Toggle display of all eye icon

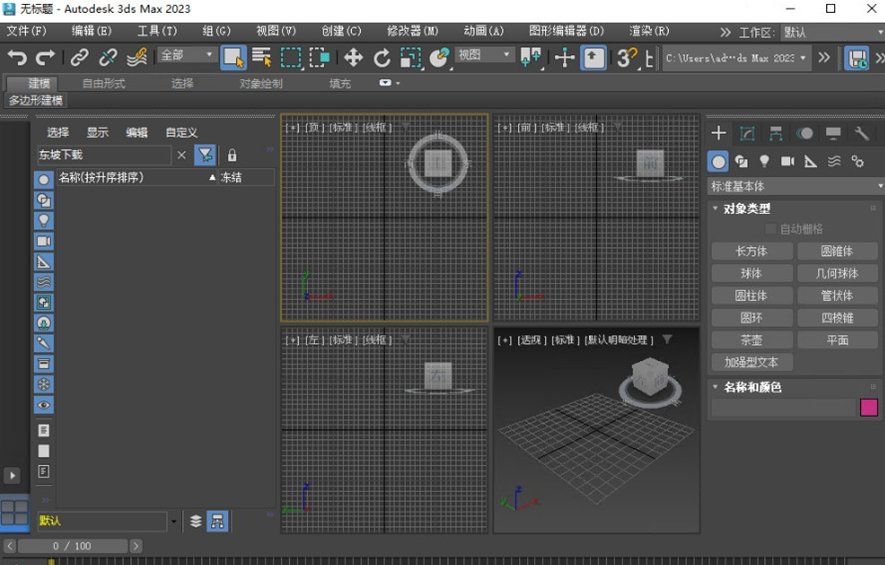(x=43, y=405)
